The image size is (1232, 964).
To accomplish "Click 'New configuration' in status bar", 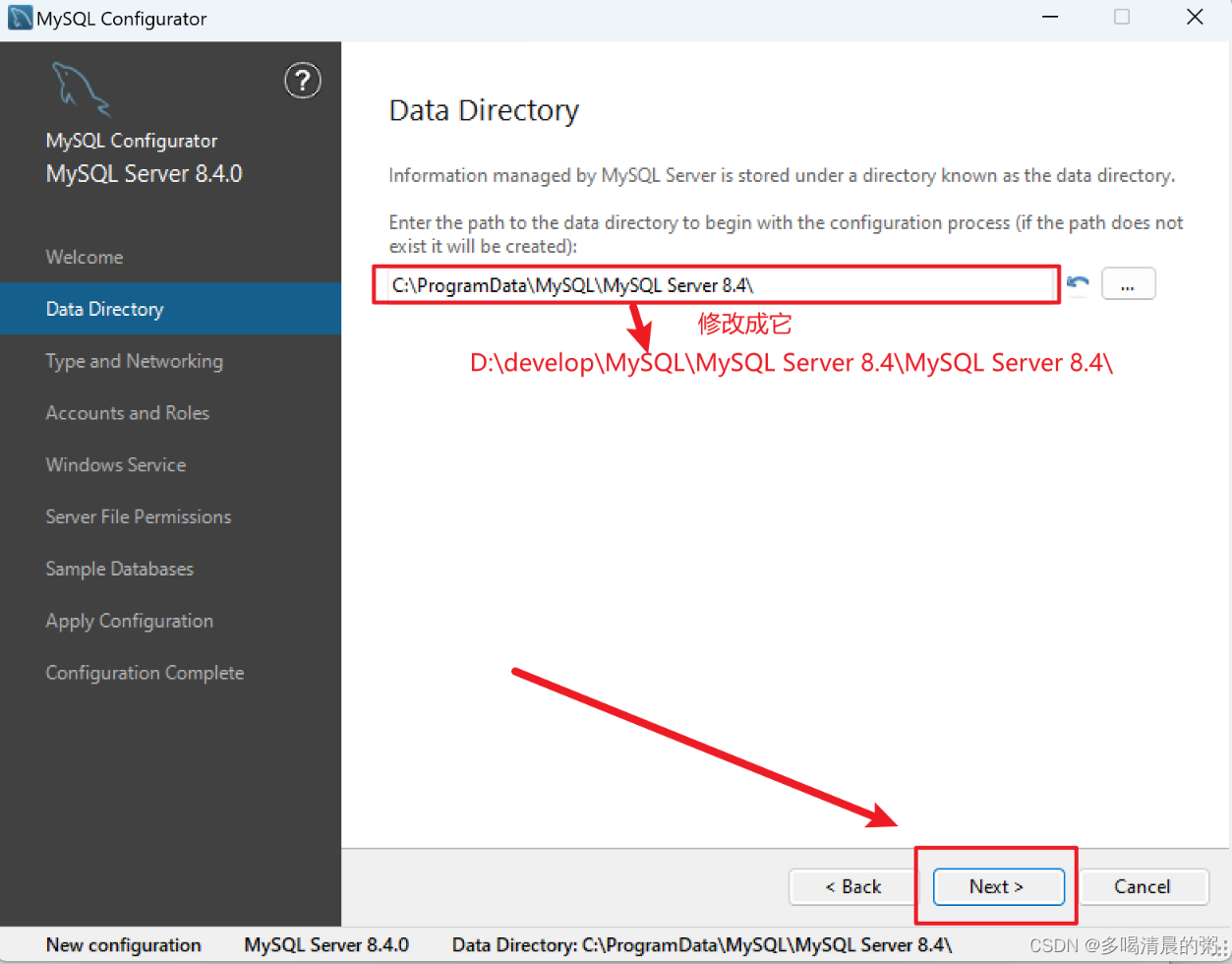I will pos(124,944).
